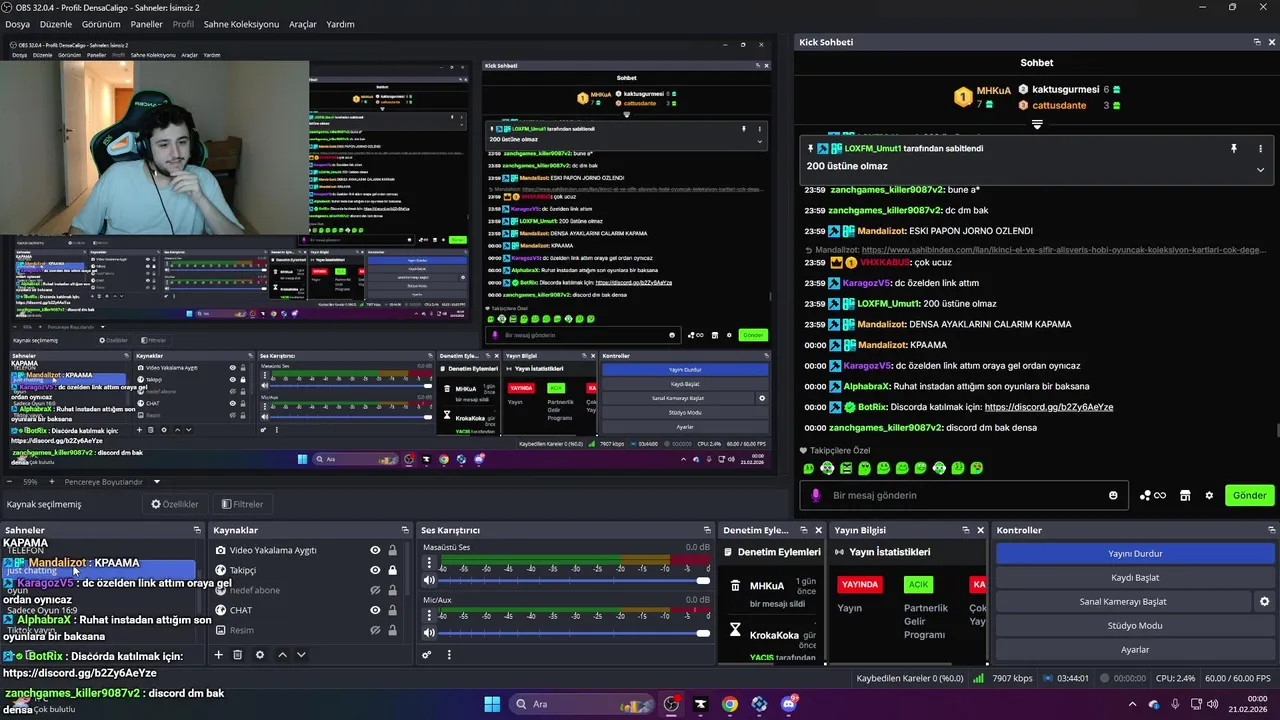1280x720 pixels.
Task: Open pinned message kebab menu
Action: (1260, 148)
